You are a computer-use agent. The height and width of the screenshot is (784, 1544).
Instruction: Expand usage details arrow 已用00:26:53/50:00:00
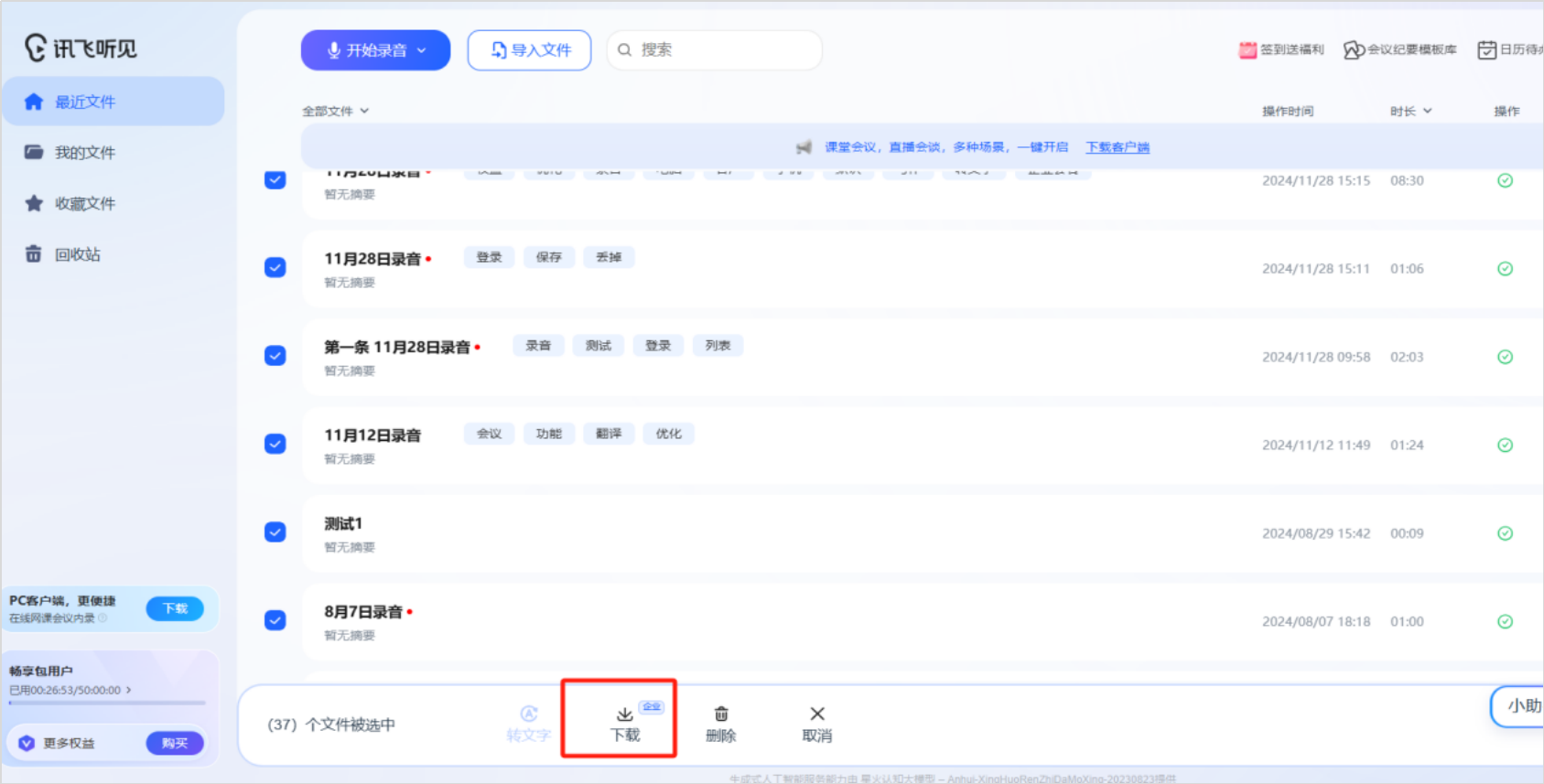pyautogui.click(x=128, y=690)
